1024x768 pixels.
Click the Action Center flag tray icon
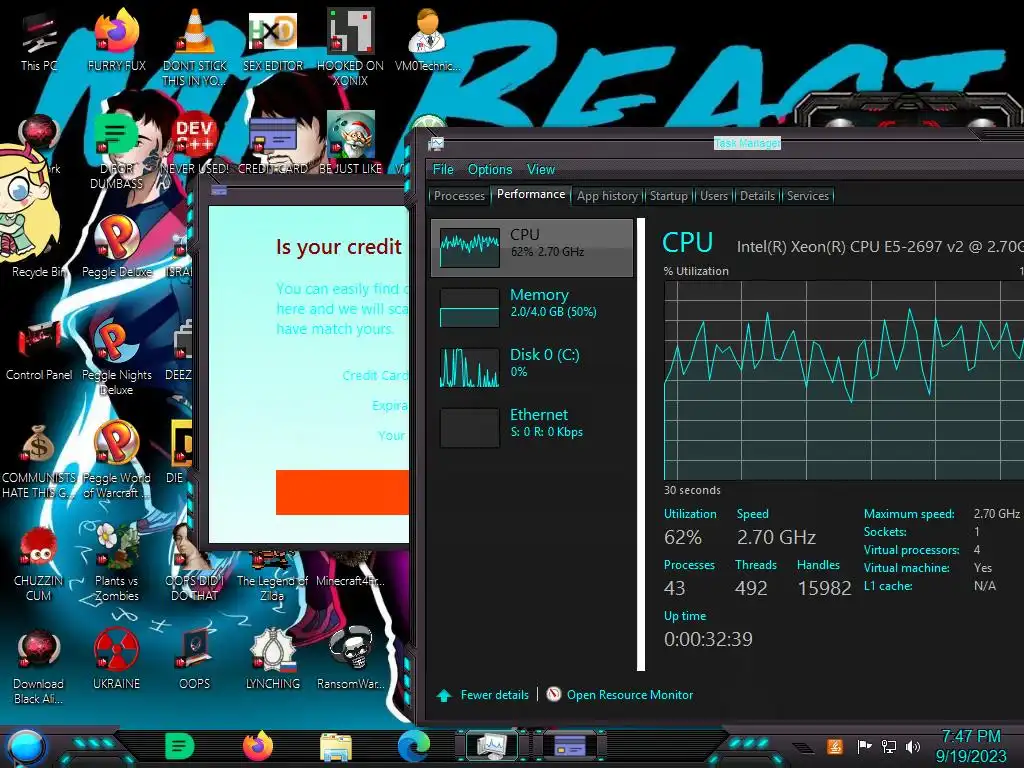pyautogui.click(x=864, y=746)
